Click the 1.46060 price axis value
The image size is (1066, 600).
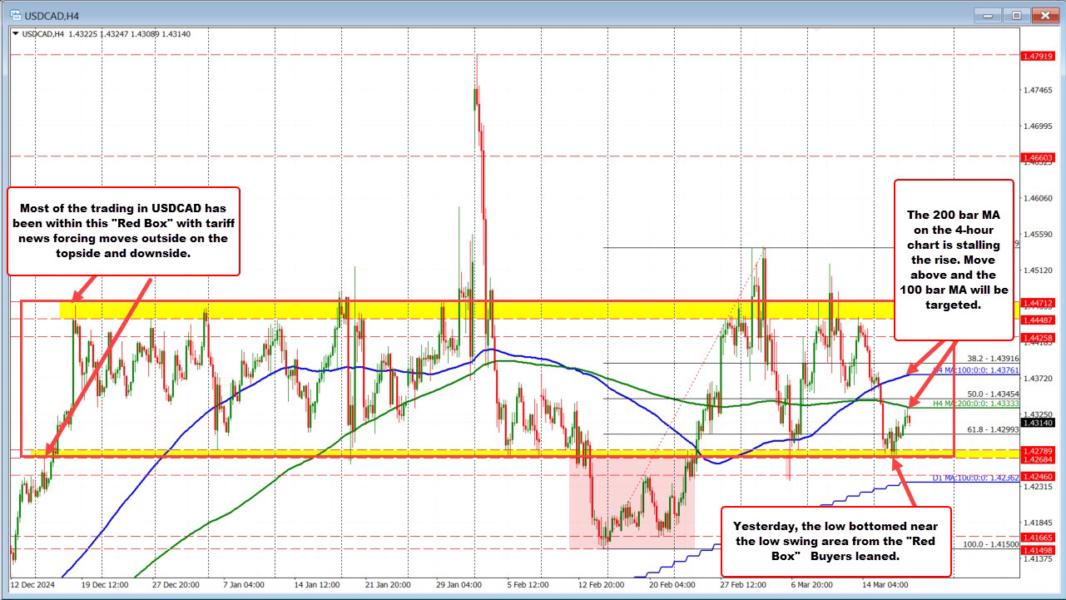point(1037,198)
